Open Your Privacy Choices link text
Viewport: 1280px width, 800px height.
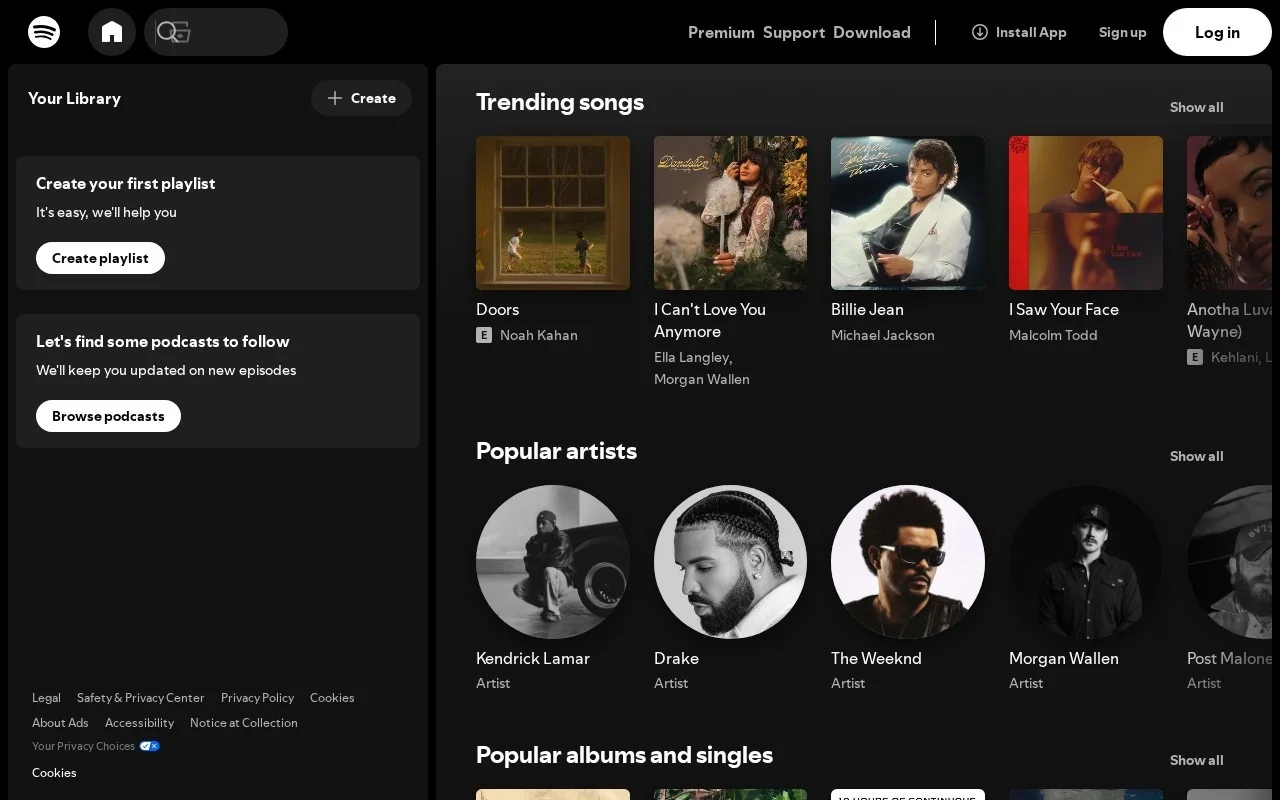coord(83,746)
